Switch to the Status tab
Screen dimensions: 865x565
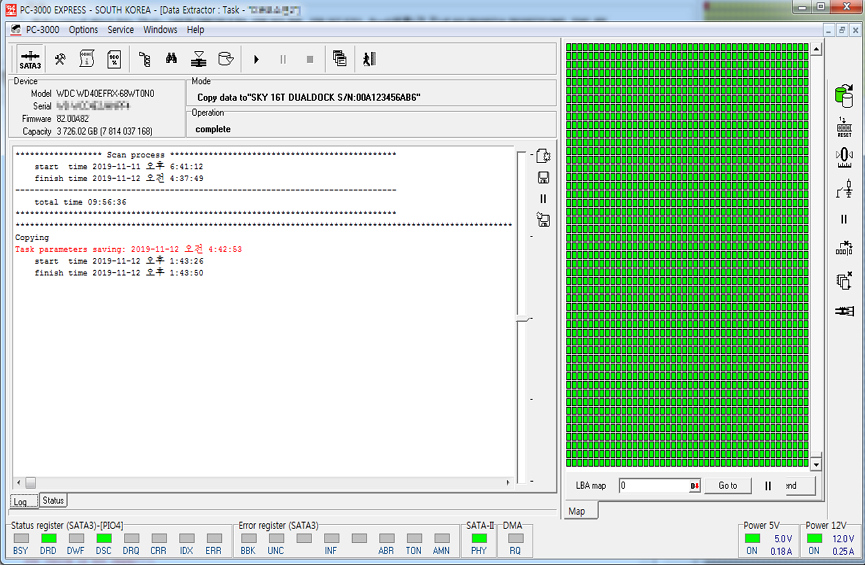click(53, 500)
